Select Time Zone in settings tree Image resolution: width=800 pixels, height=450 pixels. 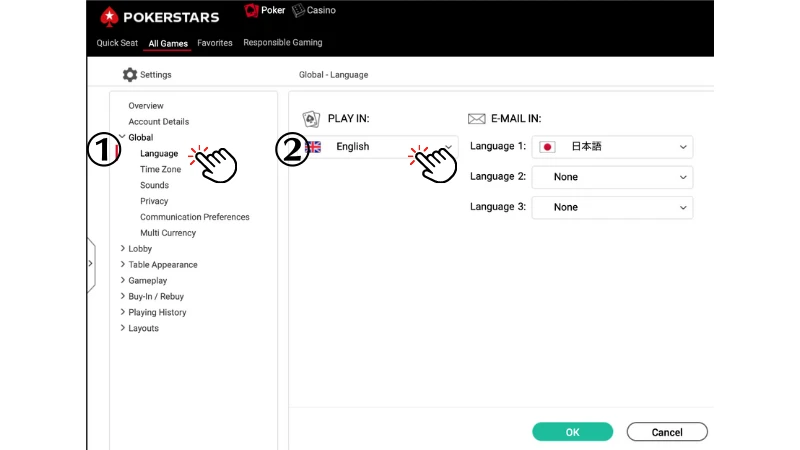[x=161, y=169]
